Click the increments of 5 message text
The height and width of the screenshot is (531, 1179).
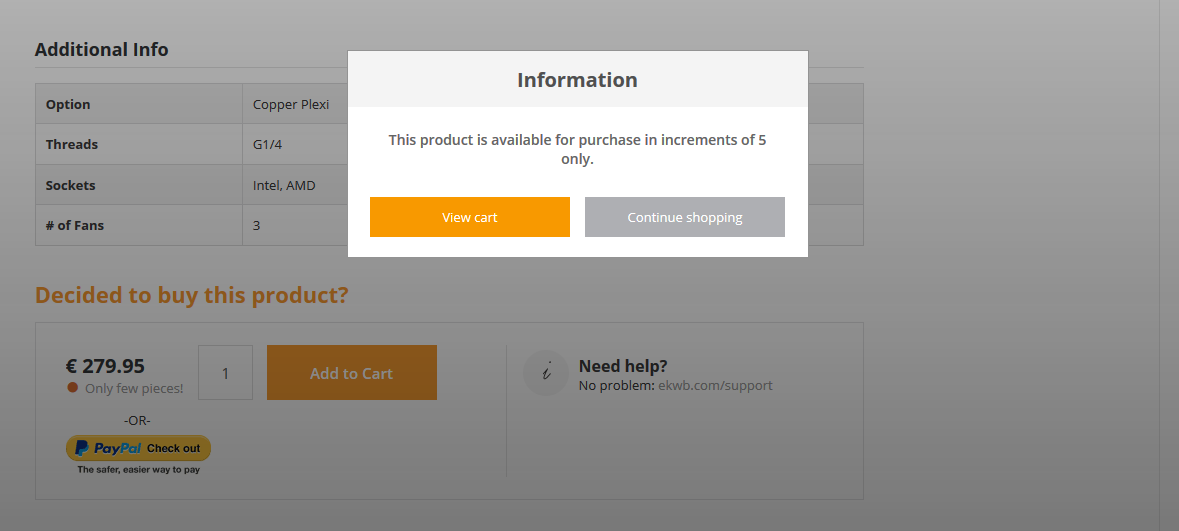[577, 149]
